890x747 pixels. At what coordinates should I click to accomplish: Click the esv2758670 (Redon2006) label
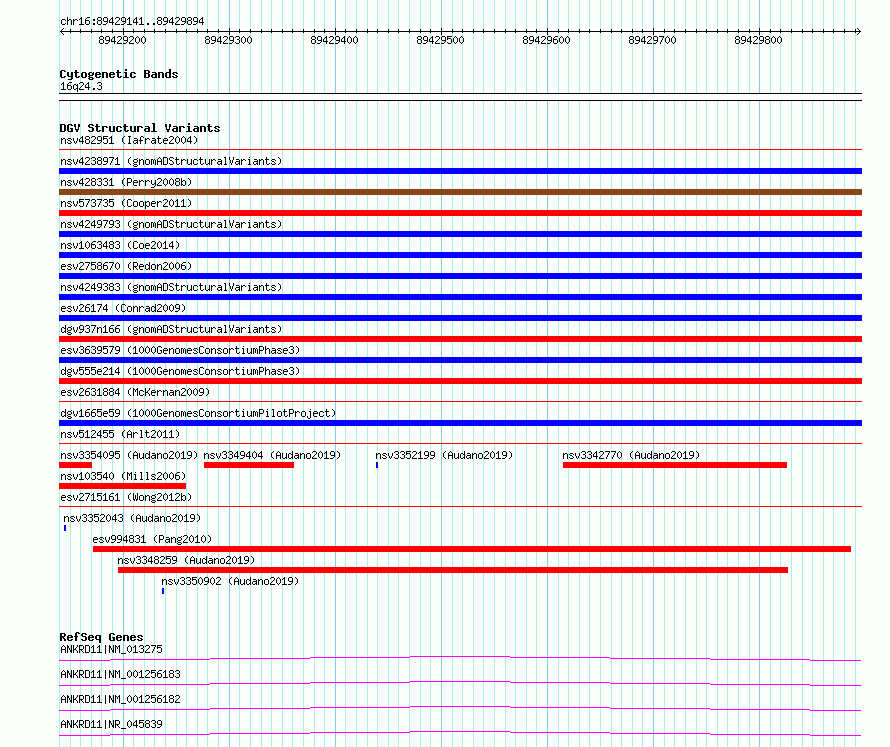(126, 266)
